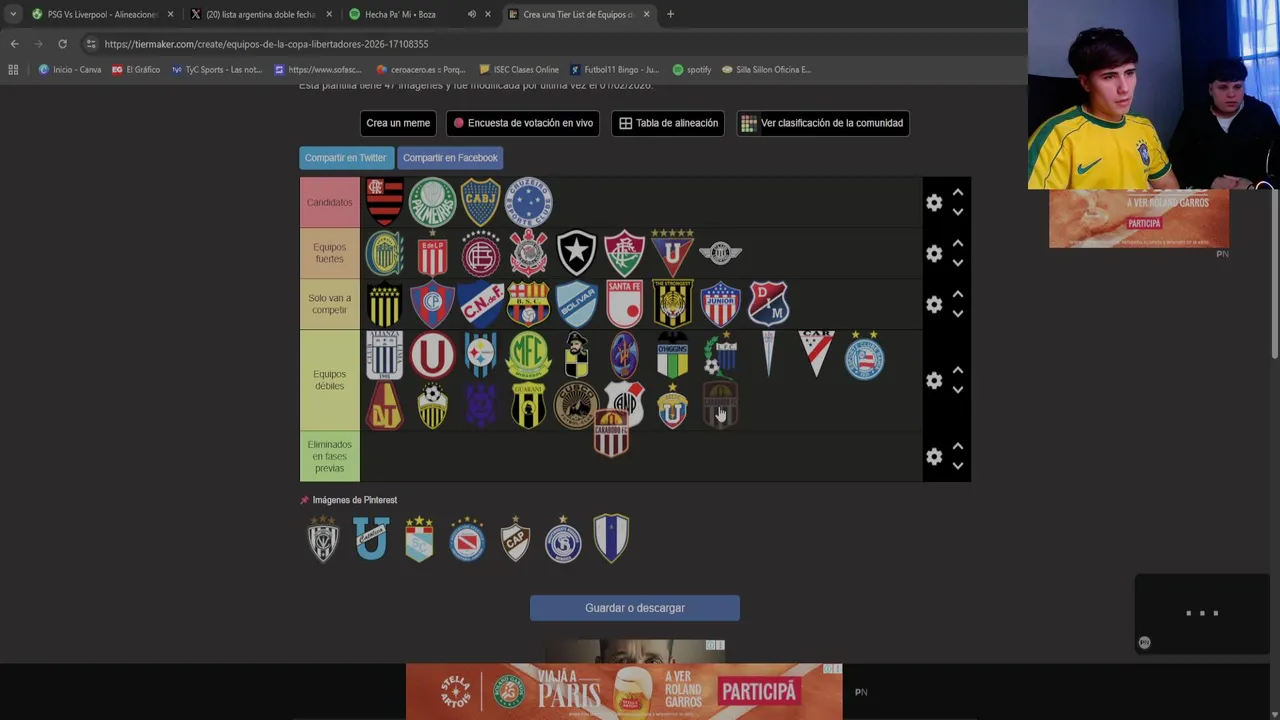Move Equipos fuertes tier down

pos(957,264)
